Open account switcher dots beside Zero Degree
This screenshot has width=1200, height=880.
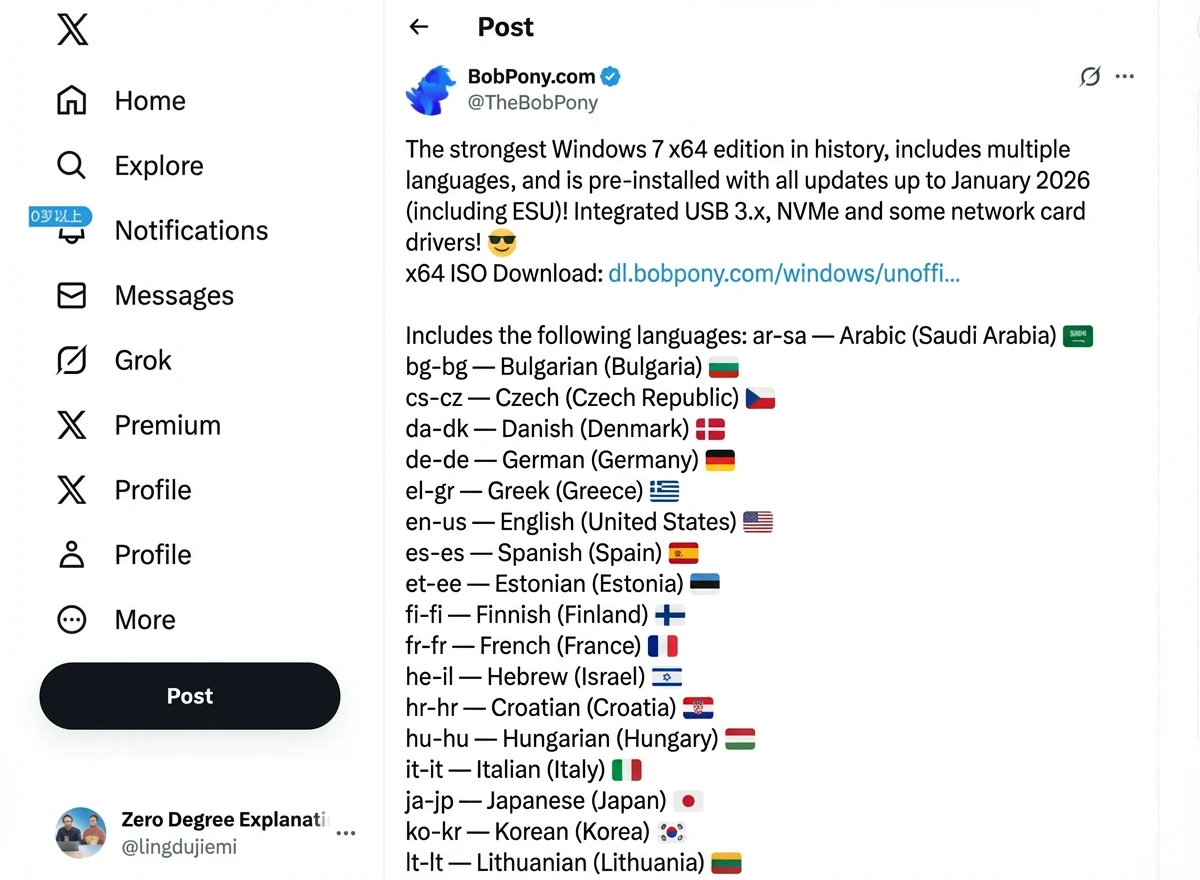(x=346, y=833)
